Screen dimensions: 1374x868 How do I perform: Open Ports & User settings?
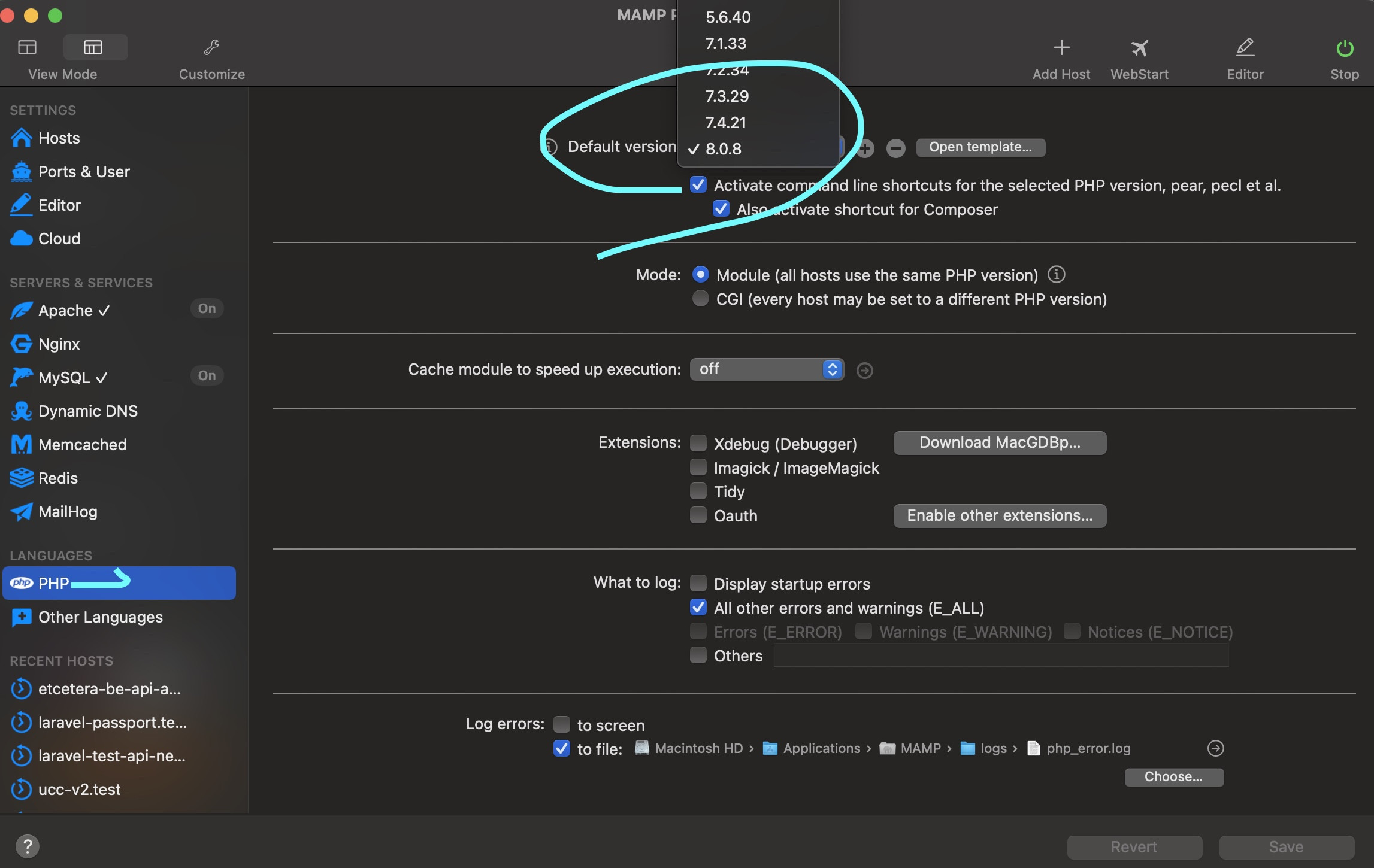[x=84, y=171]
